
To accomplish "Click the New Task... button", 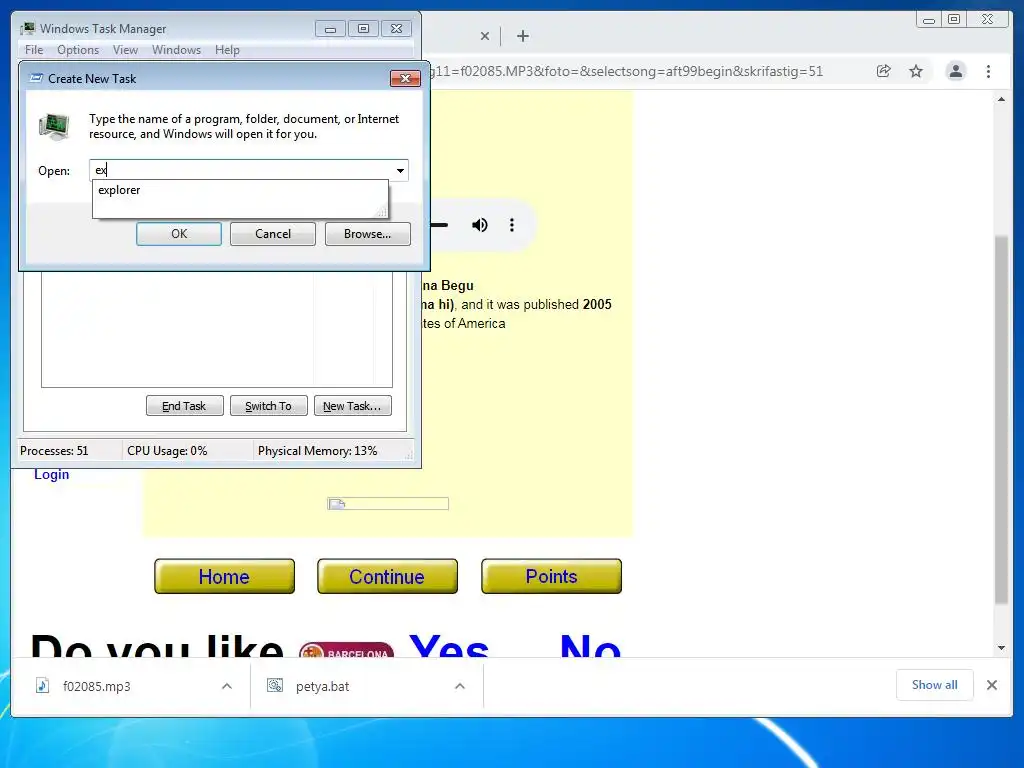I will click(353, 406).
